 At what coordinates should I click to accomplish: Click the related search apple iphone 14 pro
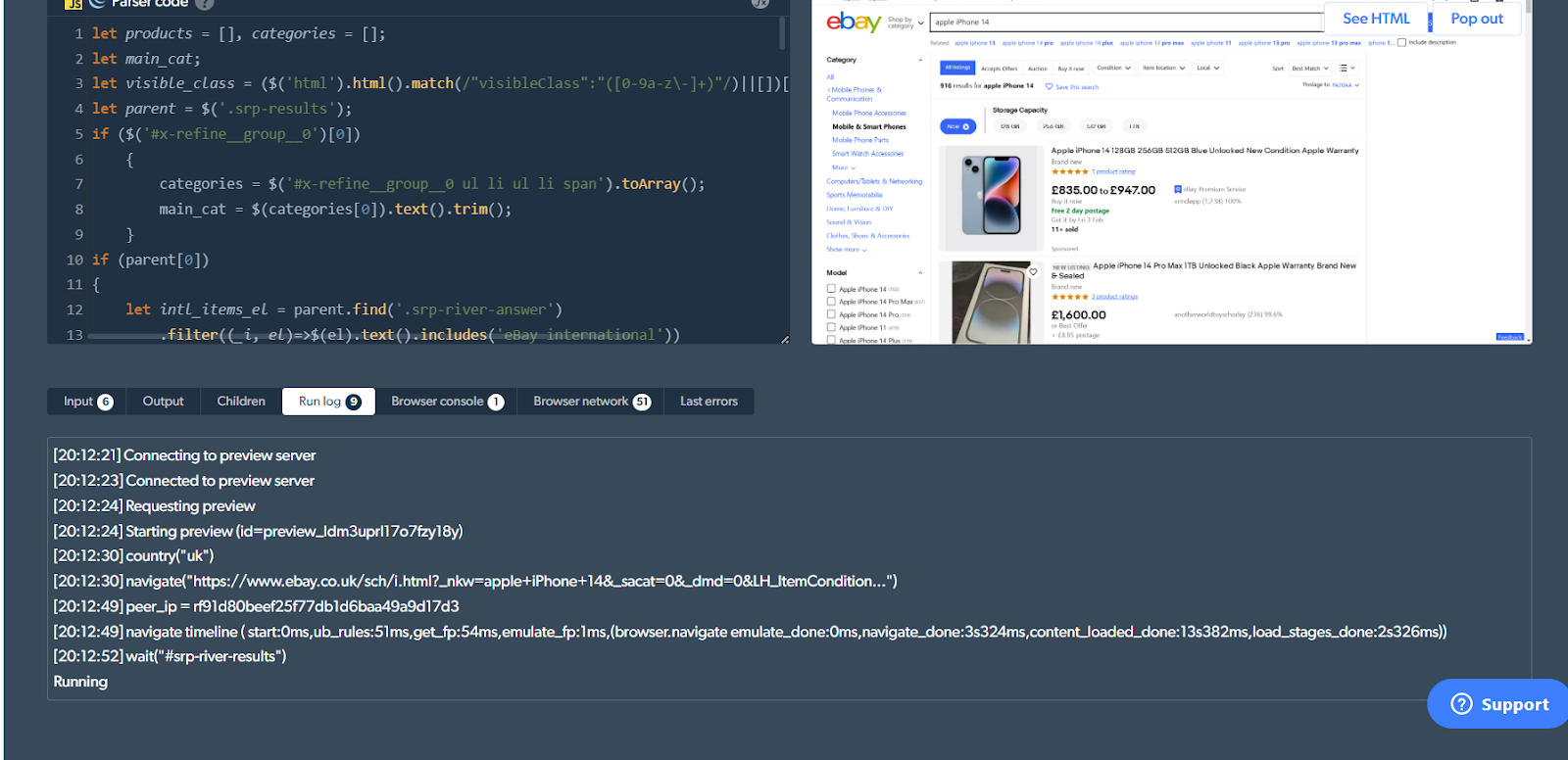[1028, 43]
